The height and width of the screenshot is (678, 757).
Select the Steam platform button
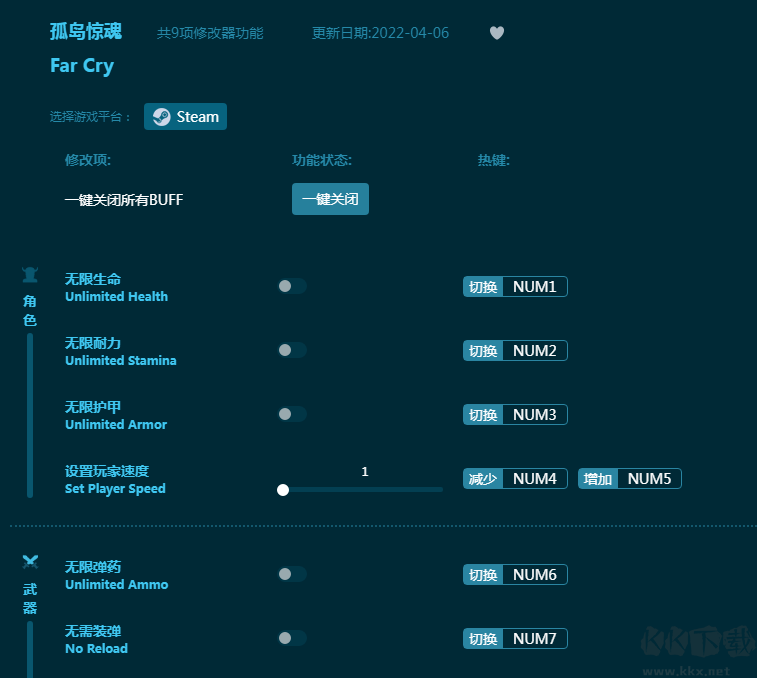pyautogui.click(x=185, y=116)
